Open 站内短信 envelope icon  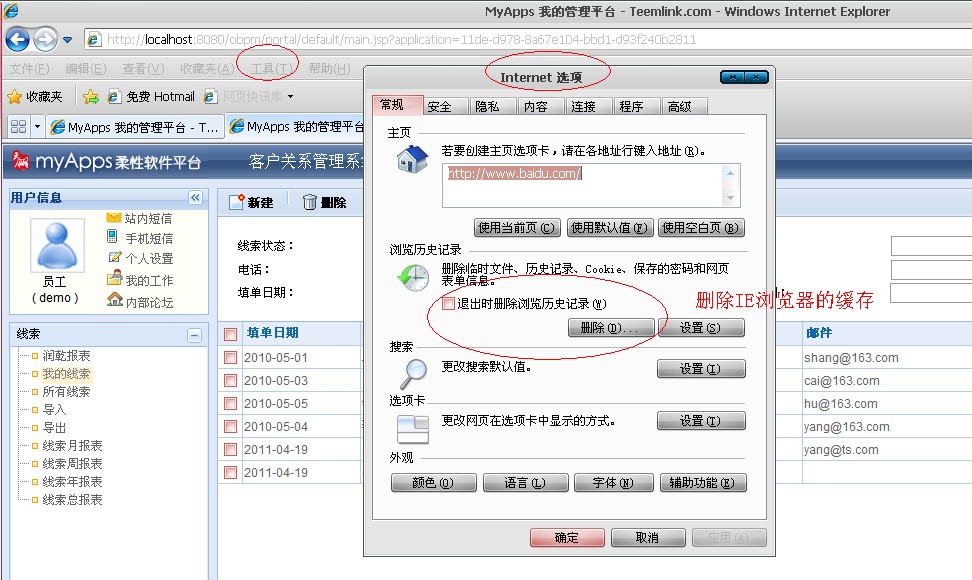pyautogui.click(x=113, y=218)
